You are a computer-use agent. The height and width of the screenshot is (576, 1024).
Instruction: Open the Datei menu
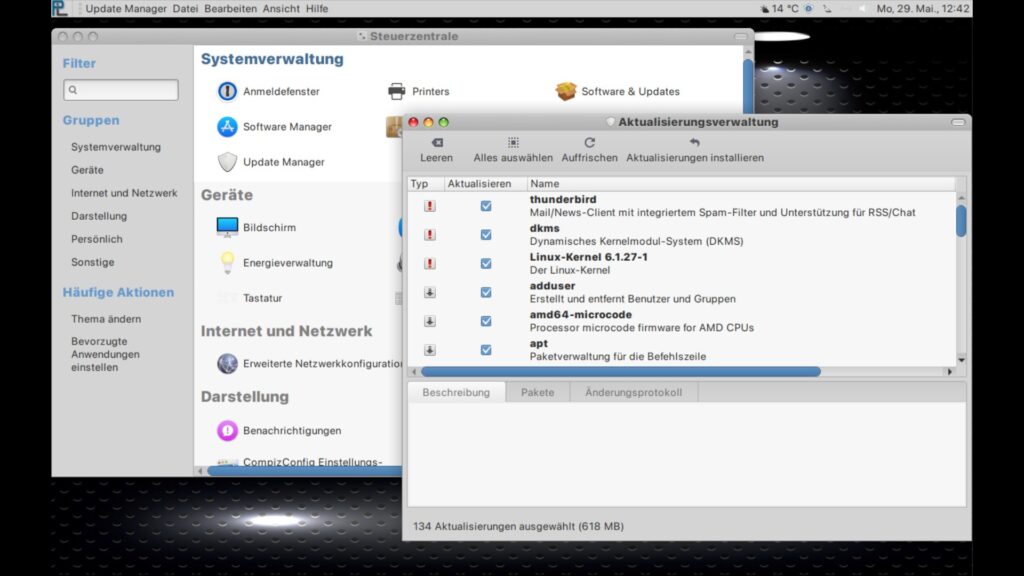click(185, 8)
